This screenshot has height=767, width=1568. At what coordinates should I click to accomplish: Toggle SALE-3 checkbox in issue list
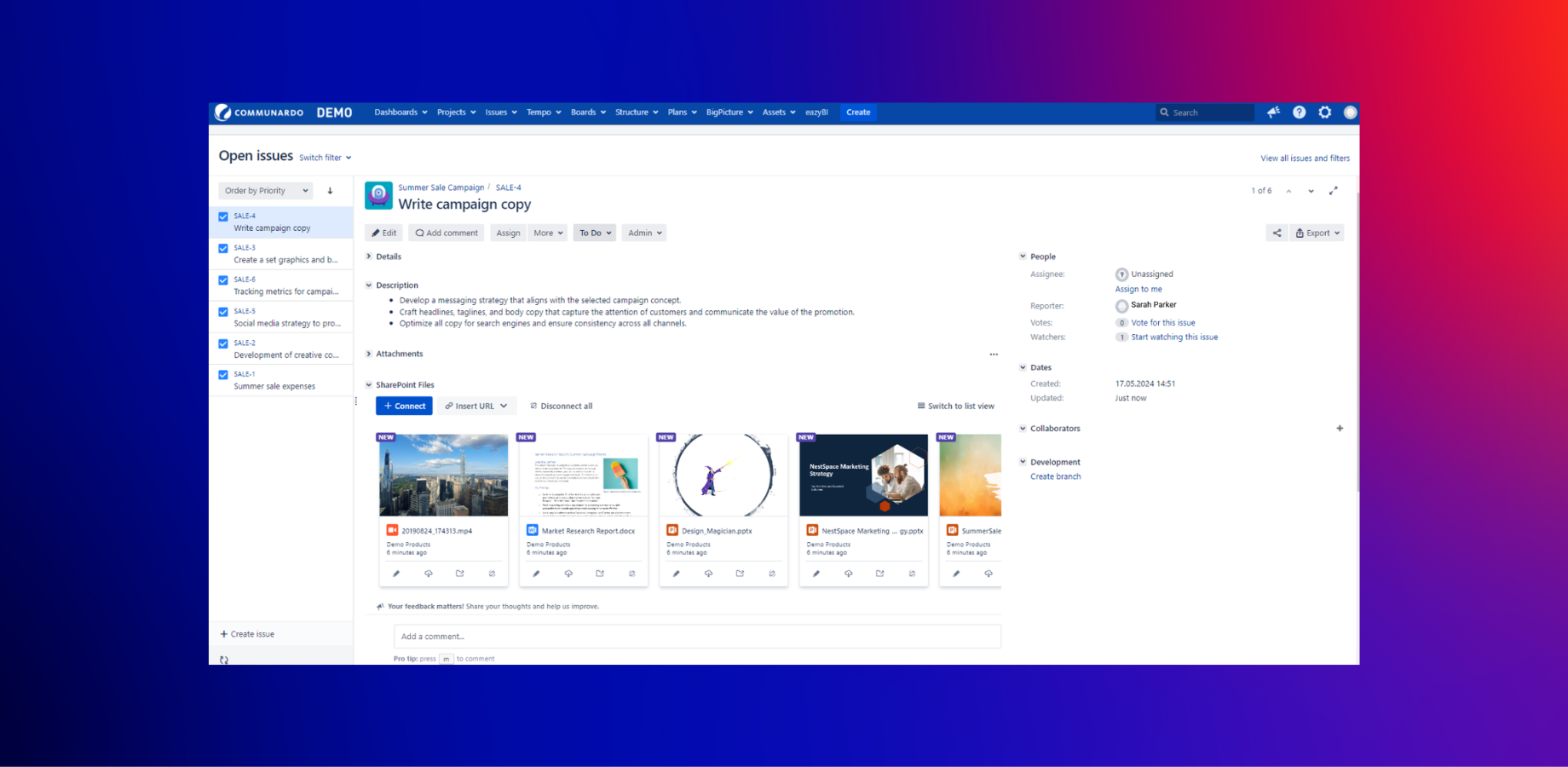(x=223, y=249)
